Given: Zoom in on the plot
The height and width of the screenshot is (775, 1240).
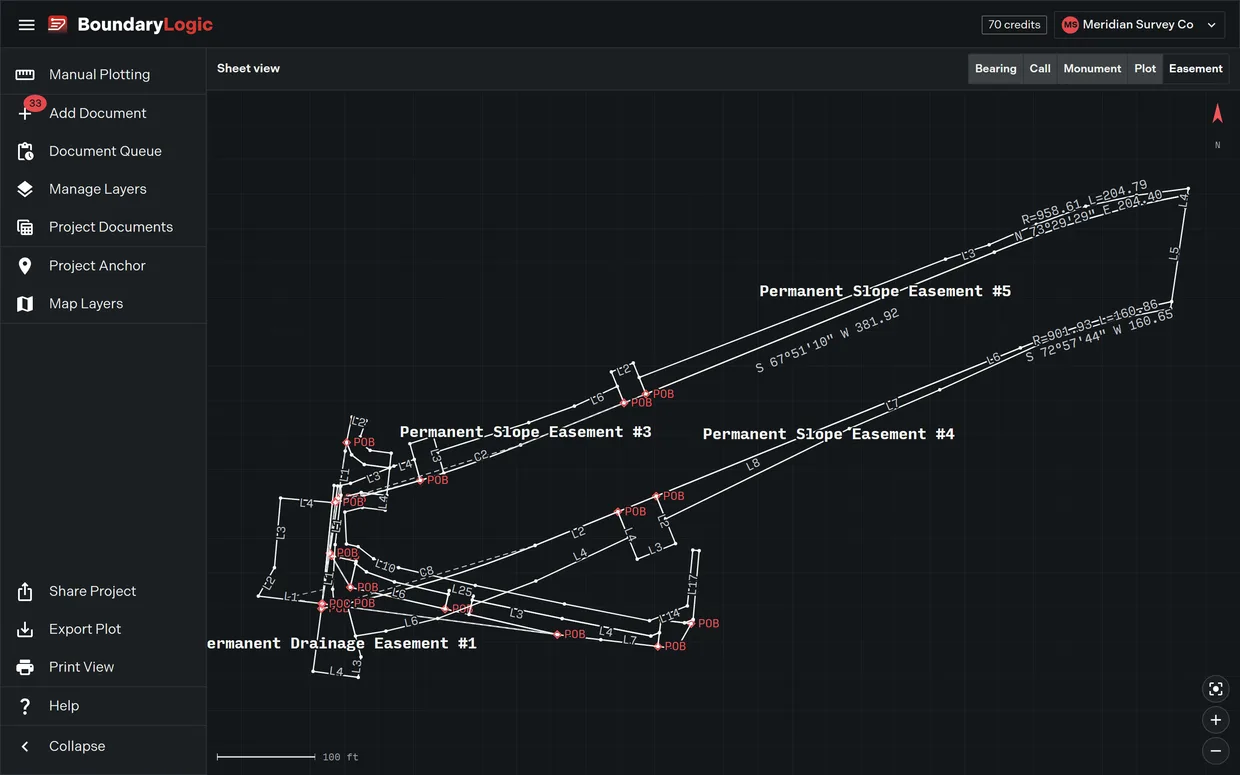Looking at the screenshot, I should point(1216,720).
